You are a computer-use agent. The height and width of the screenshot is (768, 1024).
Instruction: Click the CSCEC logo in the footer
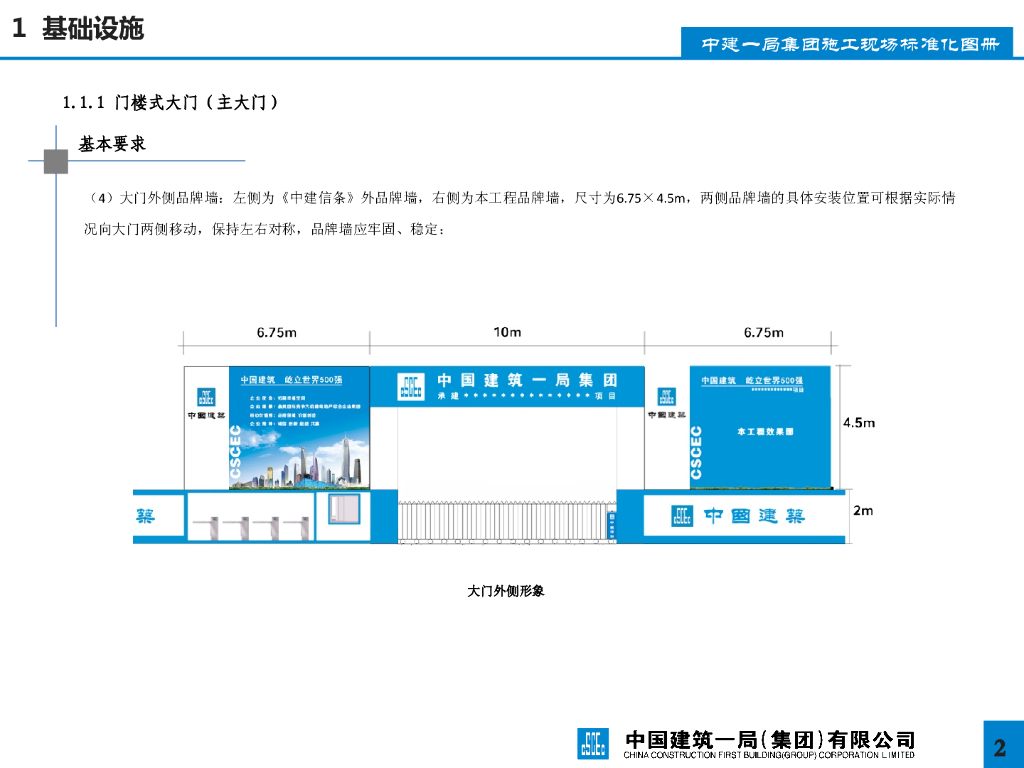coord(593,743)
